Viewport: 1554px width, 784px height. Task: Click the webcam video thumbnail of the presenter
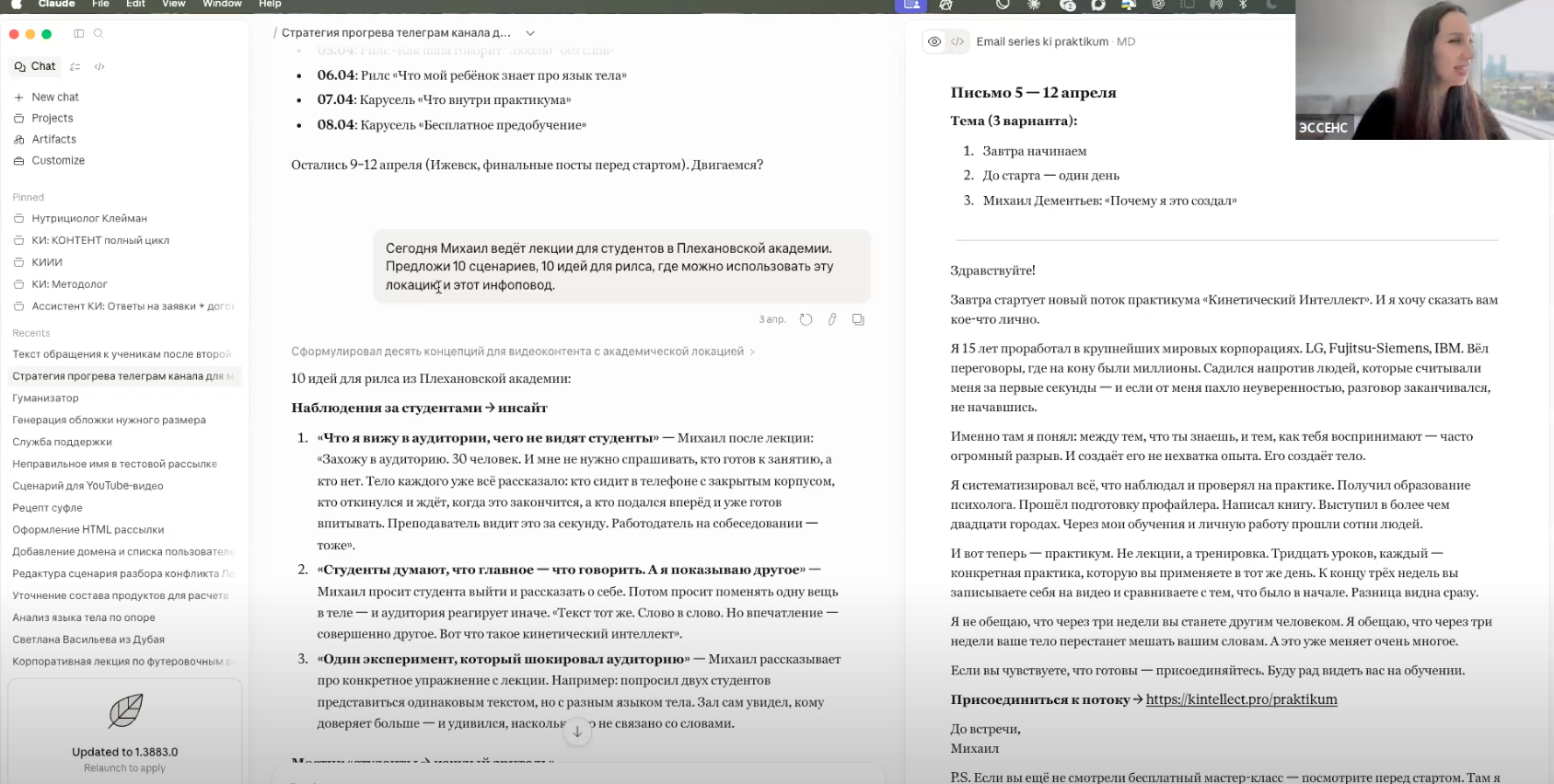[x=1424, y=70]
